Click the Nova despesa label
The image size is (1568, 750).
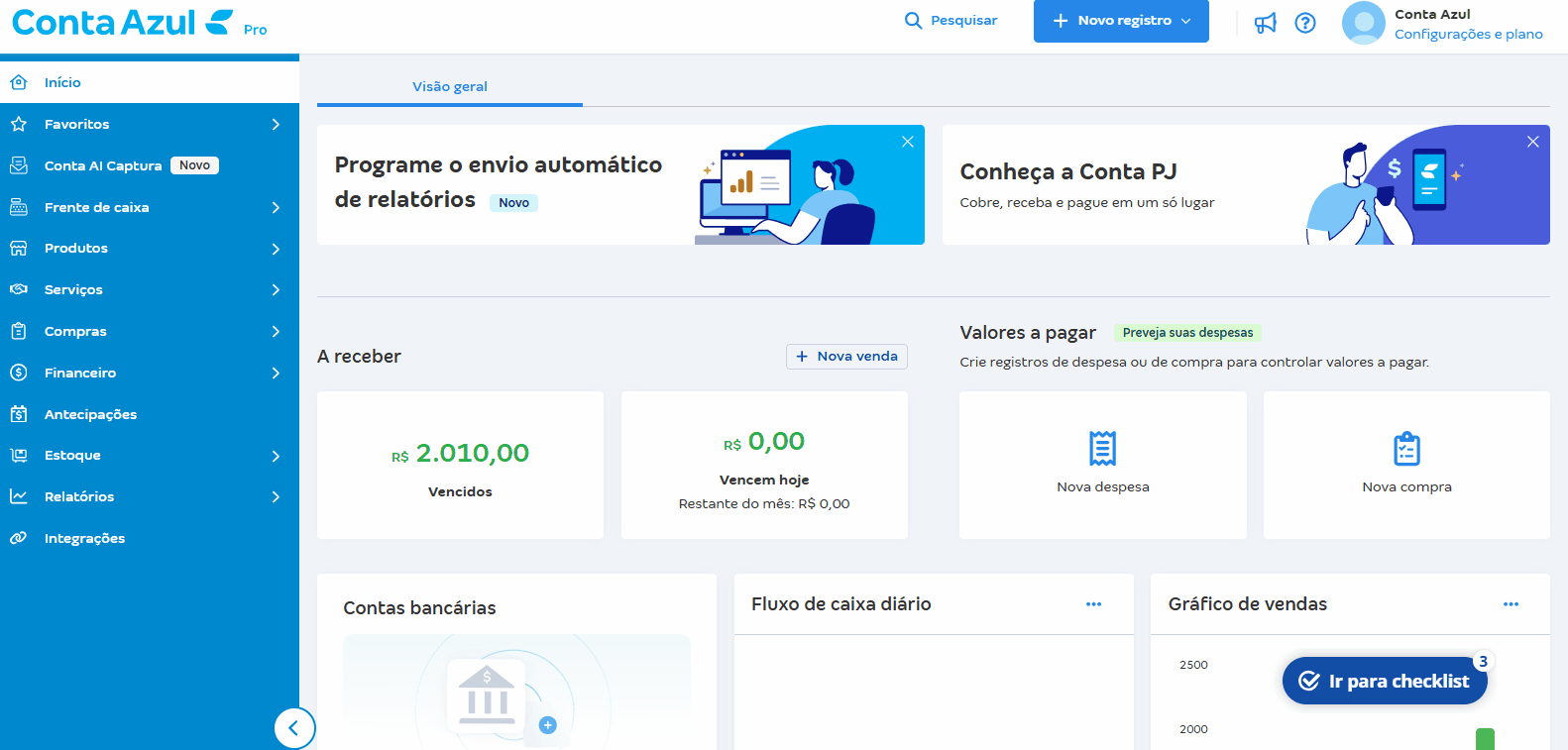[x=1103, y=487]
